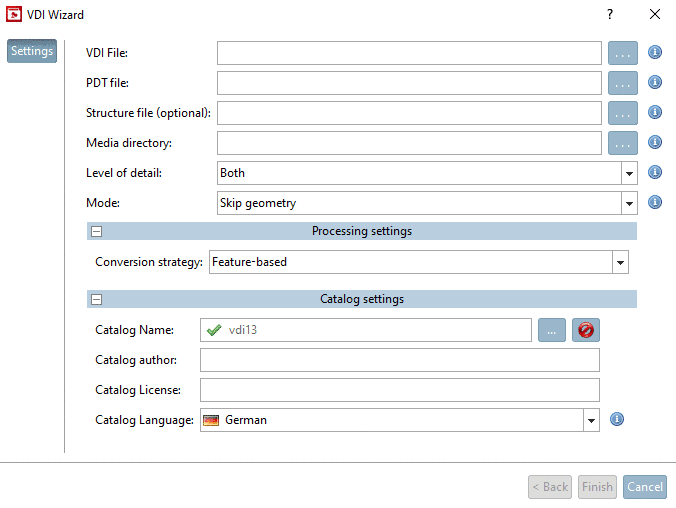Screen dimensions: 676x508
Task: Click the info icon beside Structure file
Action: pos(656,113)
